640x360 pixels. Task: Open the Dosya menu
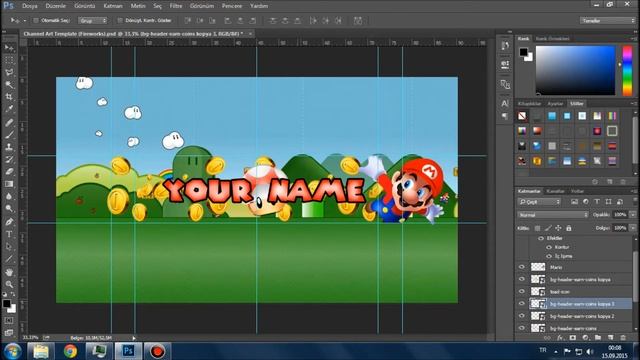(29, 6)
